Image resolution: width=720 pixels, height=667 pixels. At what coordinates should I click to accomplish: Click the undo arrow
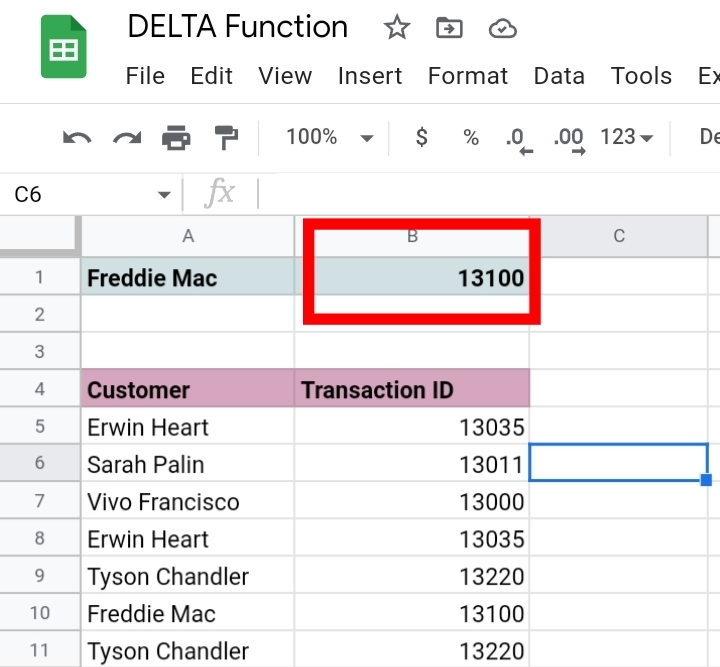coord(77,137)
